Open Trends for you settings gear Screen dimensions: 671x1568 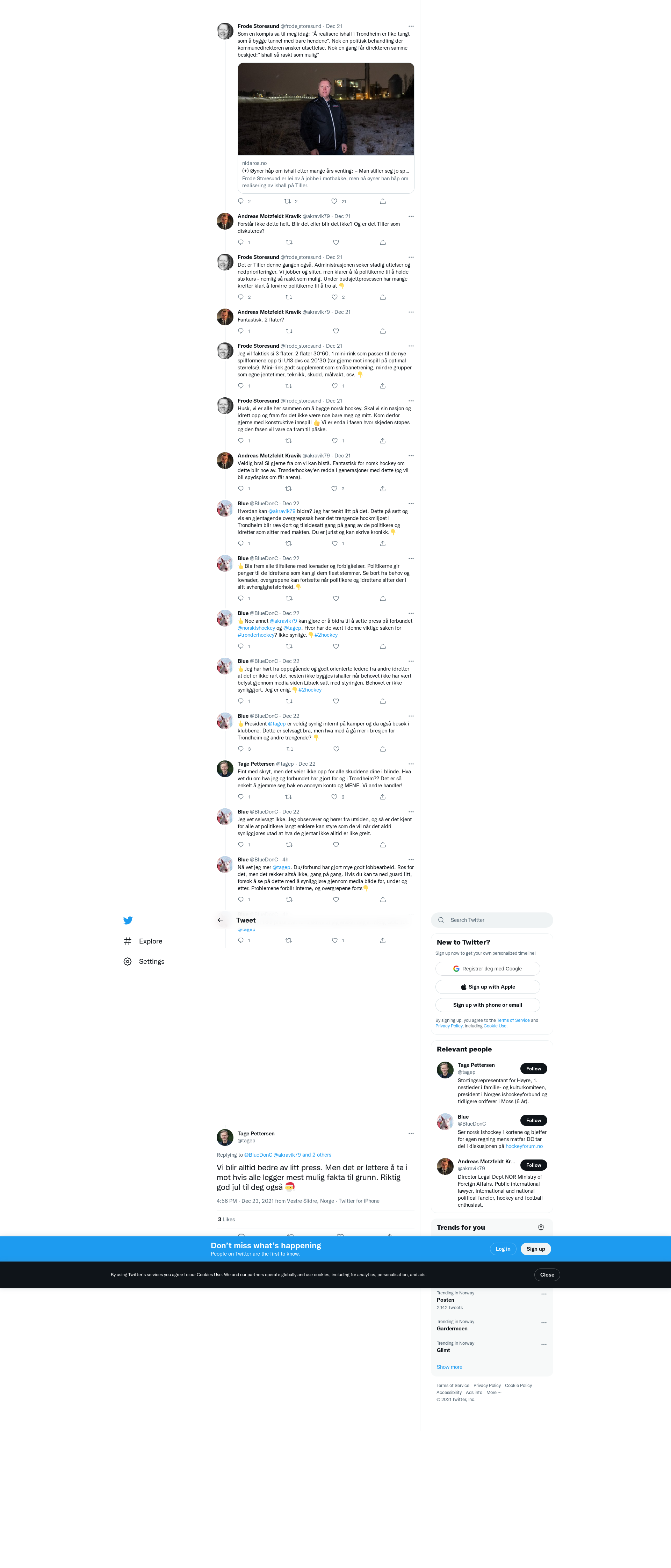point(541,1227)
